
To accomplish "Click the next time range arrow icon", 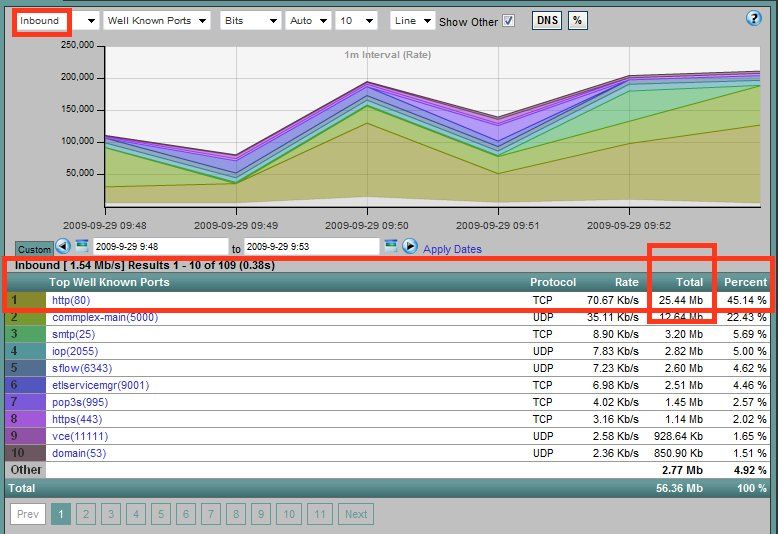I will 409,246.
